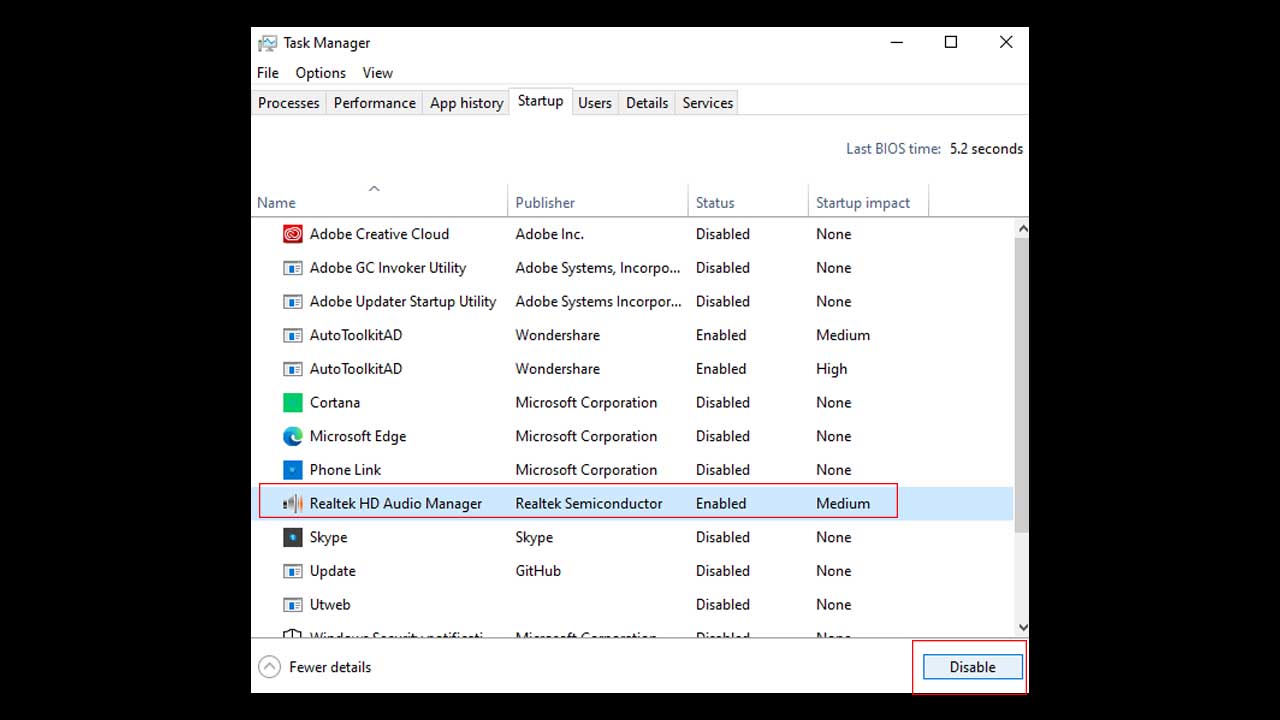Viewport: 1280px width, 720px height.
Task: Click the Skype icon
Action: click(x=292, y=537)
